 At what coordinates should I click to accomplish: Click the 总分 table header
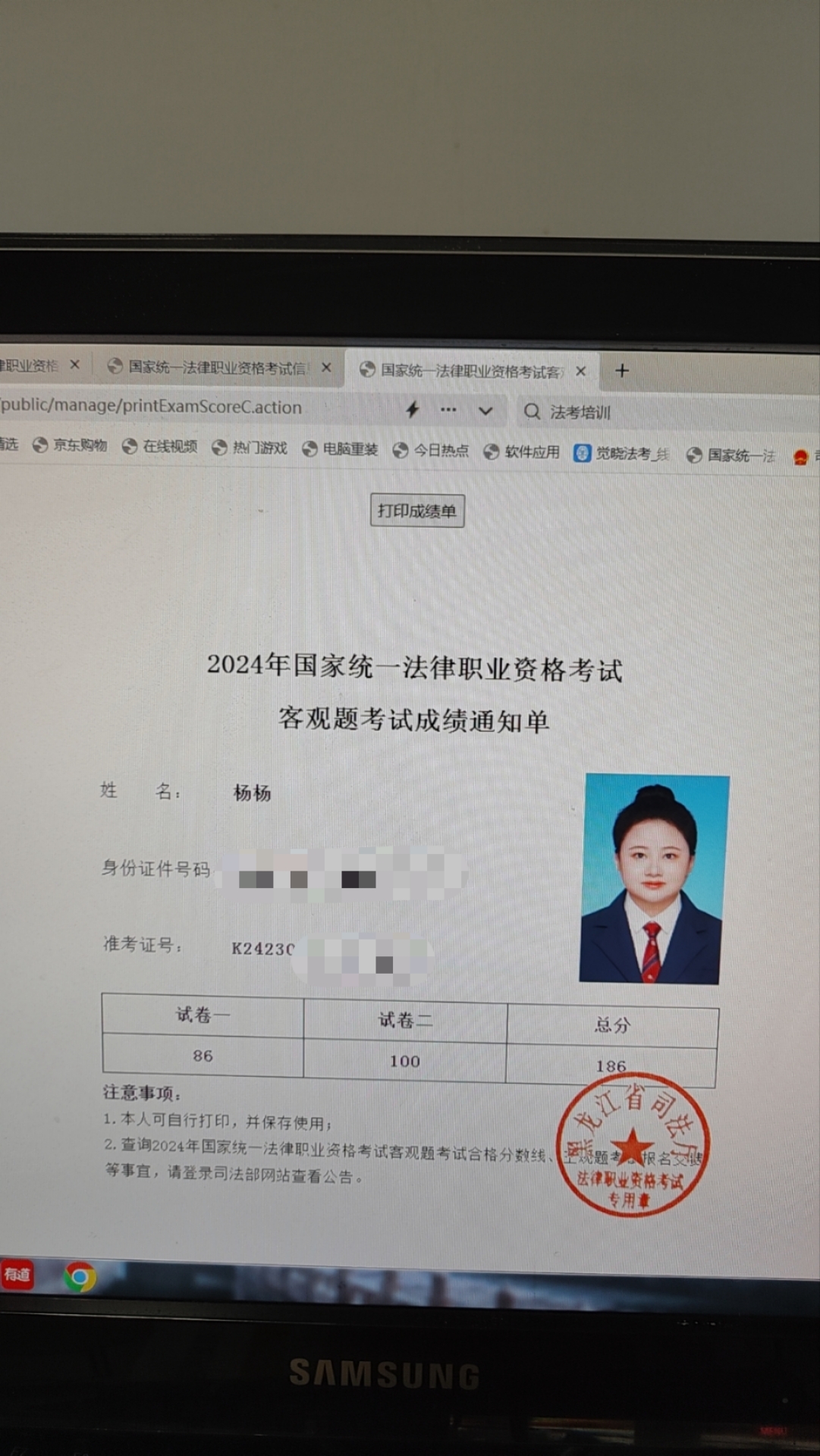(612, 1025)
